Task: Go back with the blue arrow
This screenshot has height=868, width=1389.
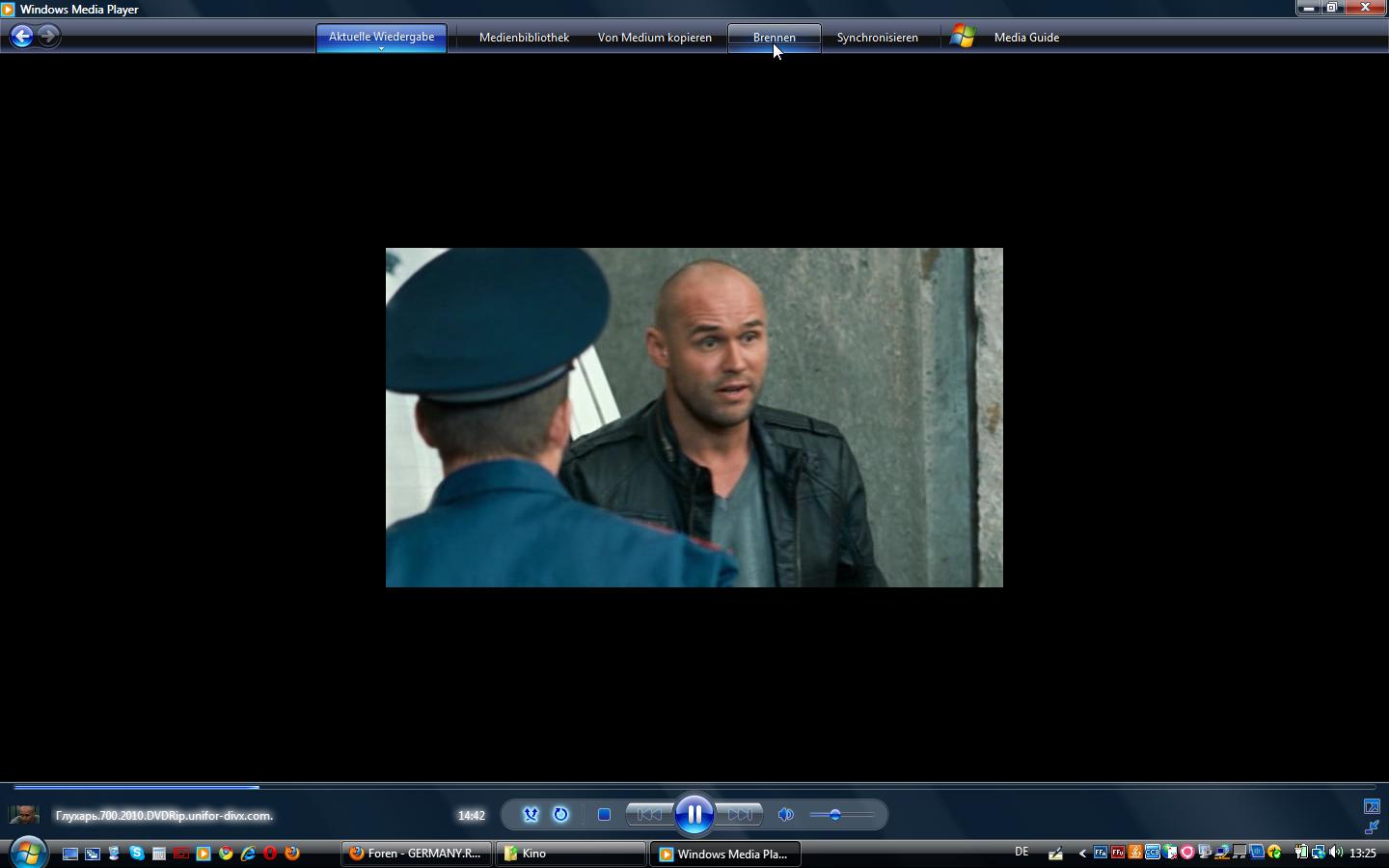Action: click(21, 37)
